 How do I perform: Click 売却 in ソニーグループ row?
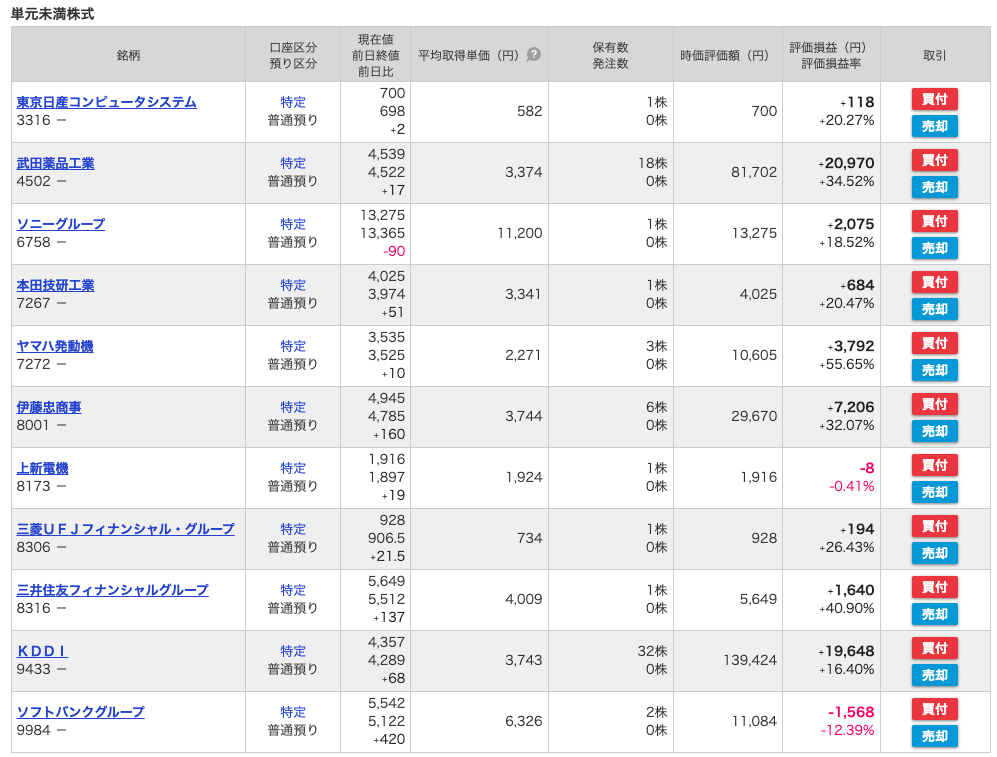click(x=935, y=248)
